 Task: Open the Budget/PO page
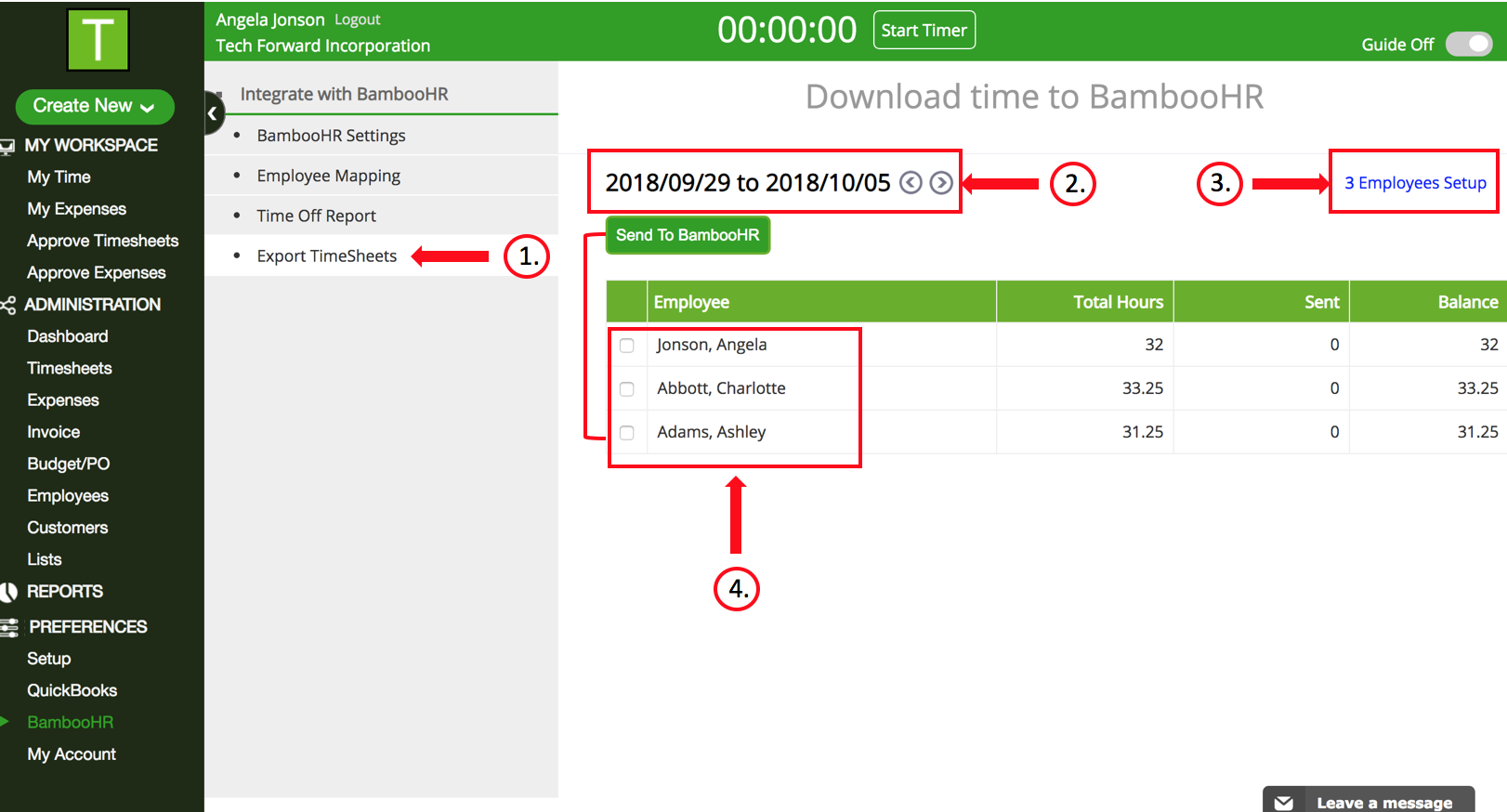68,464
